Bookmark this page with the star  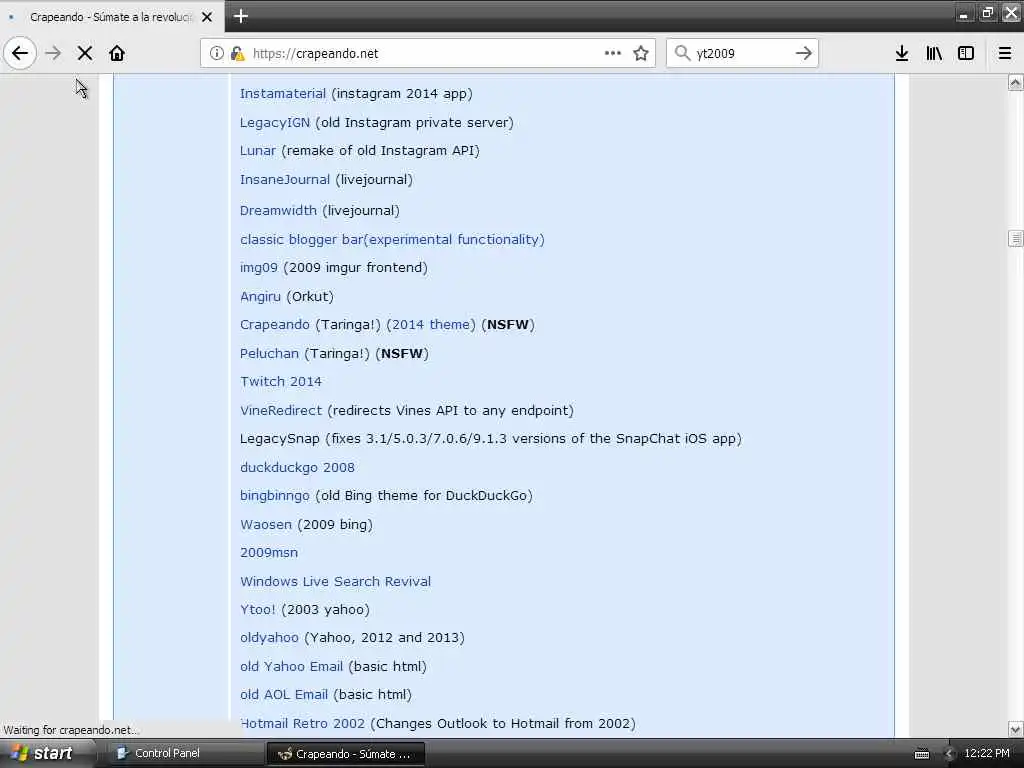(x=641, y=53)
